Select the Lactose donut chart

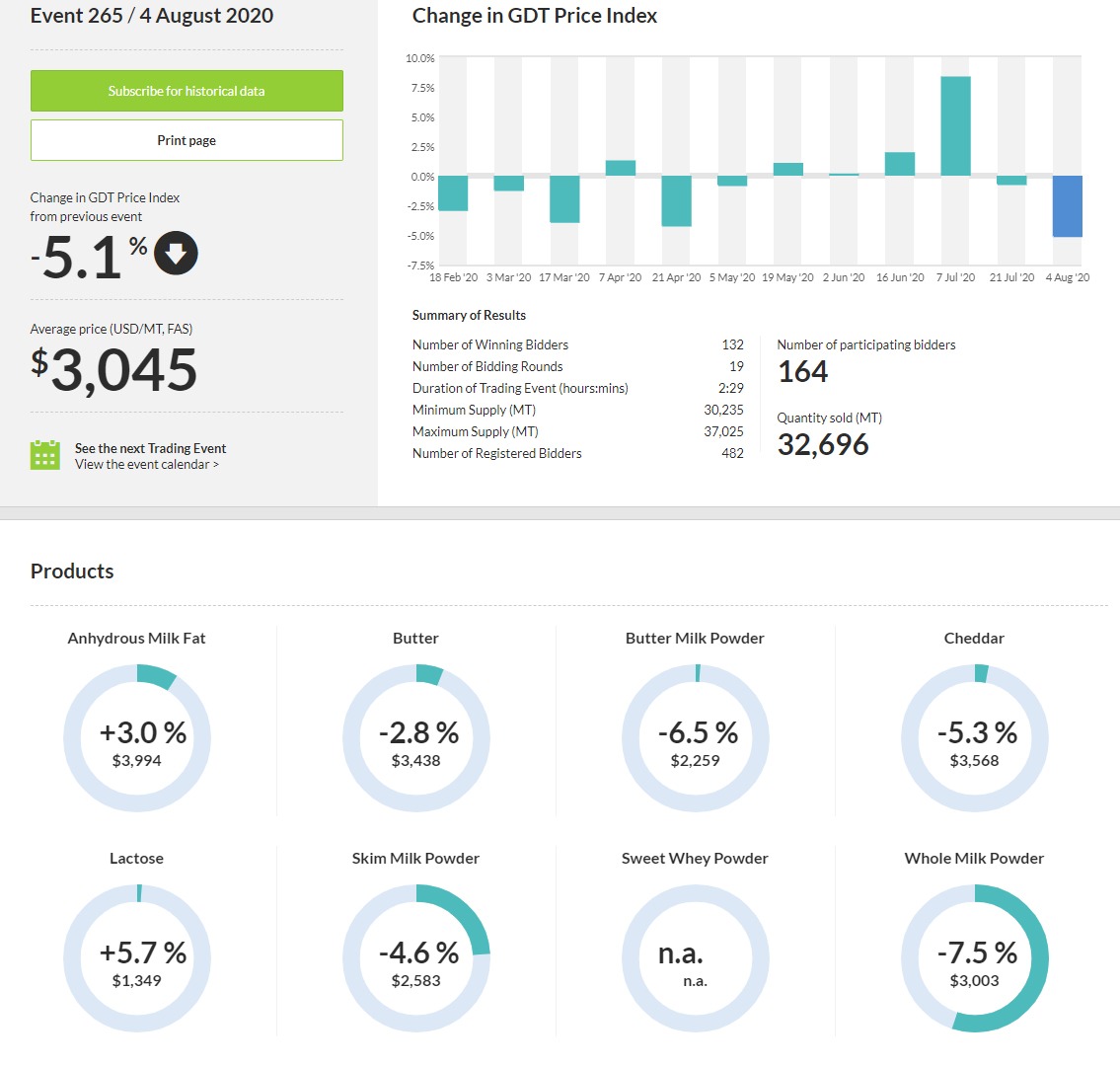136,958
